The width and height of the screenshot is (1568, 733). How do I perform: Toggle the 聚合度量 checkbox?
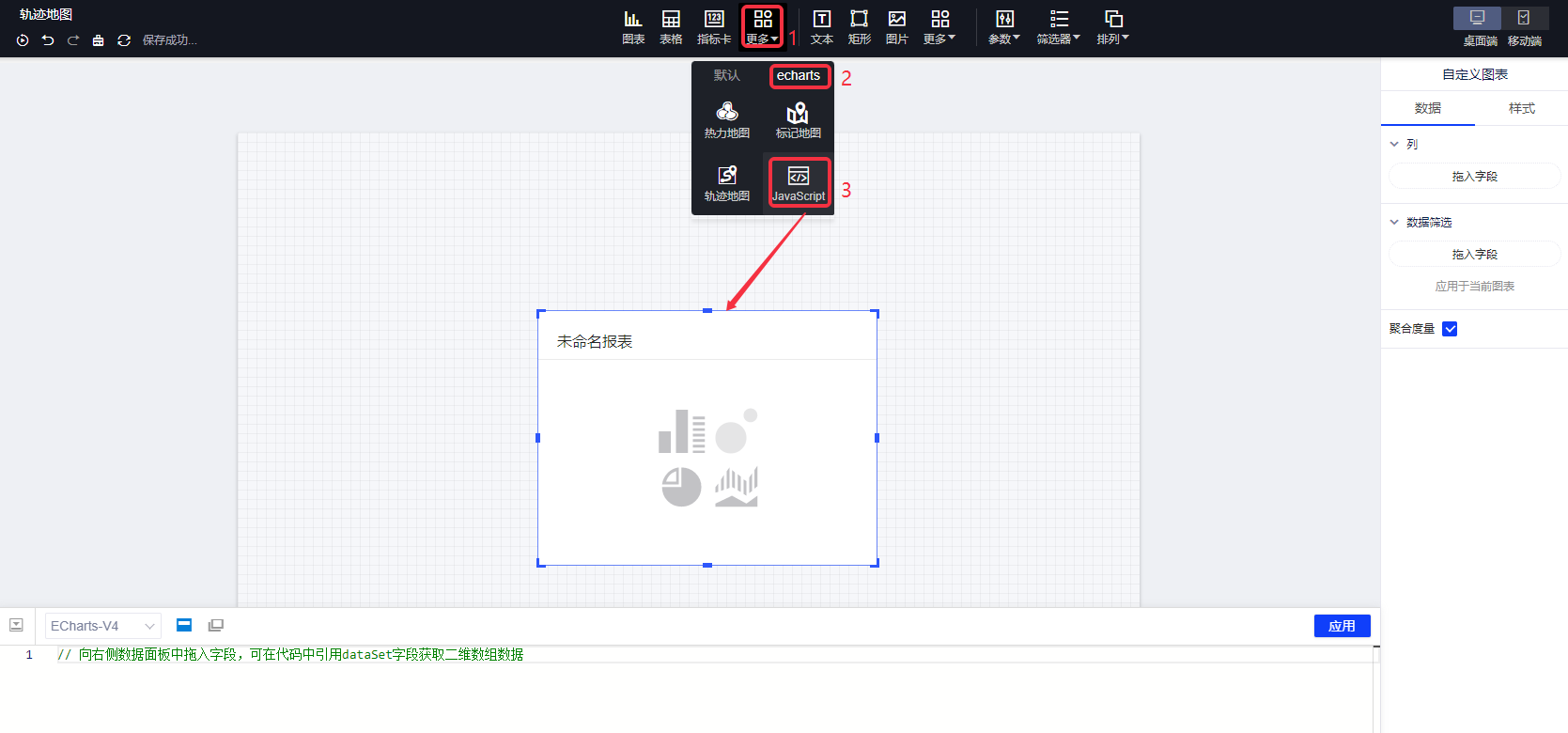1450,329
